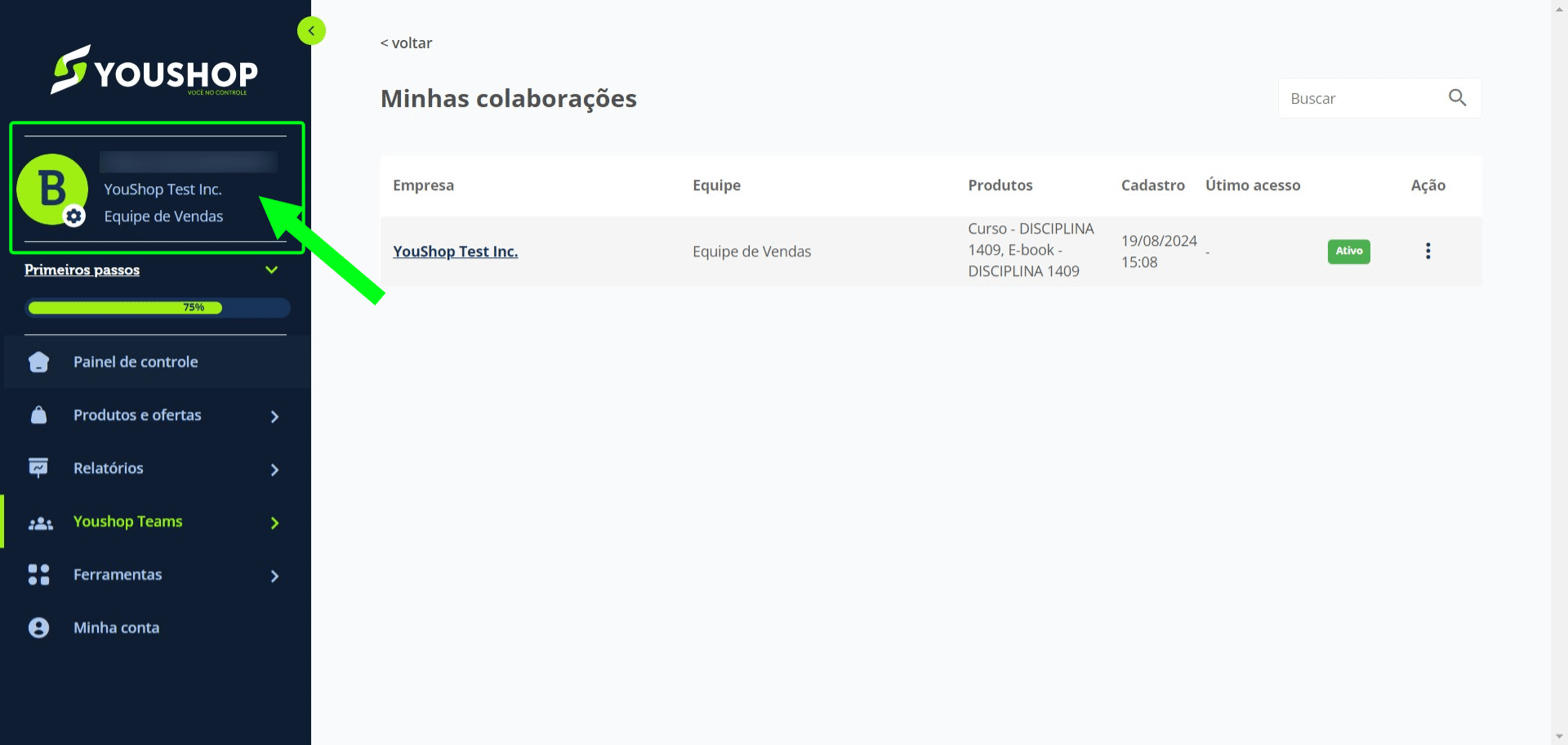Click the Primeiros passos link
The height and width of the screenshot is (745, 1568).
(82, 270)
